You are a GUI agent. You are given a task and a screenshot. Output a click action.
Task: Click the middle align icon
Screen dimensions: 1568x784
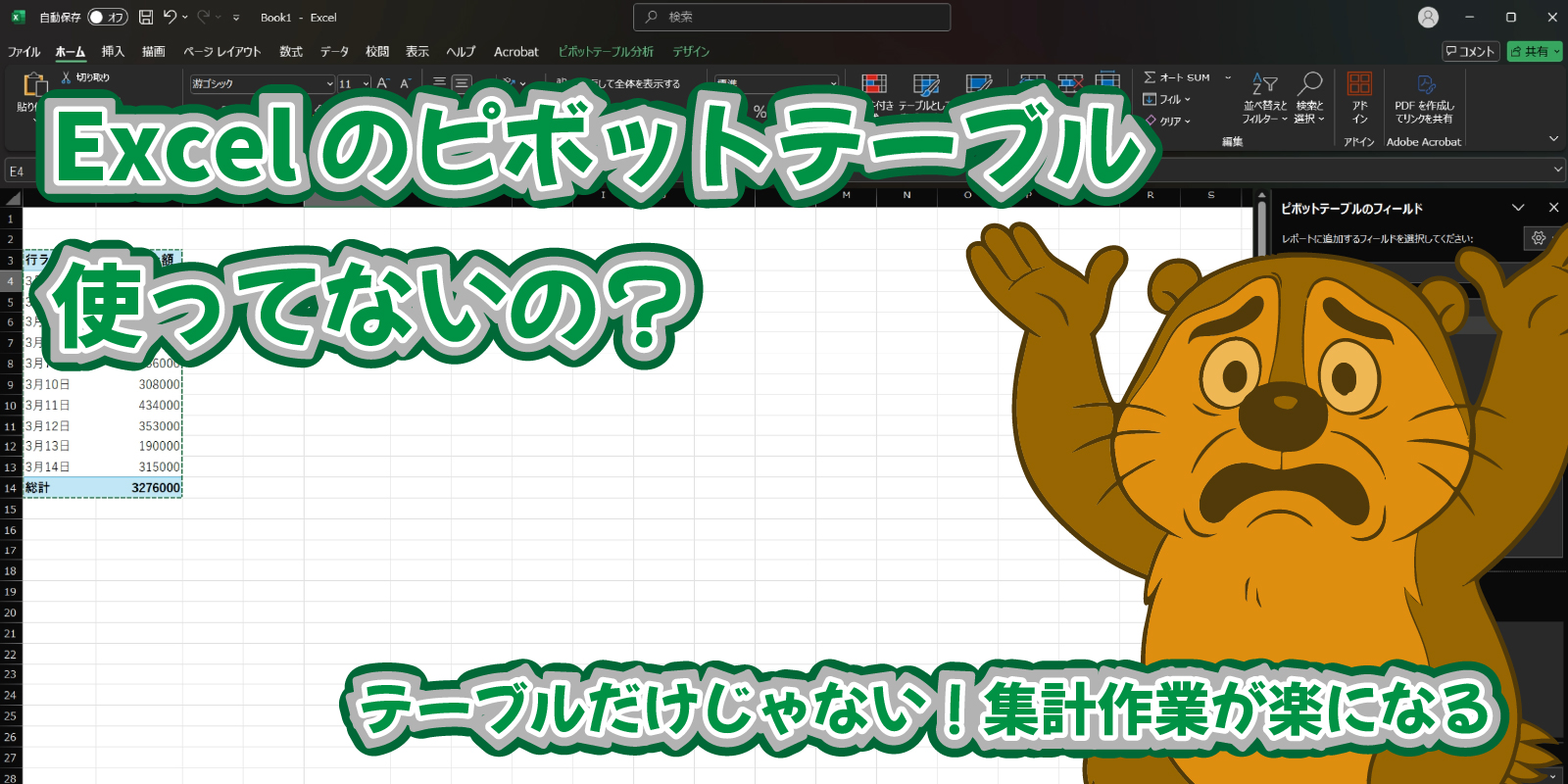(462, 84)
